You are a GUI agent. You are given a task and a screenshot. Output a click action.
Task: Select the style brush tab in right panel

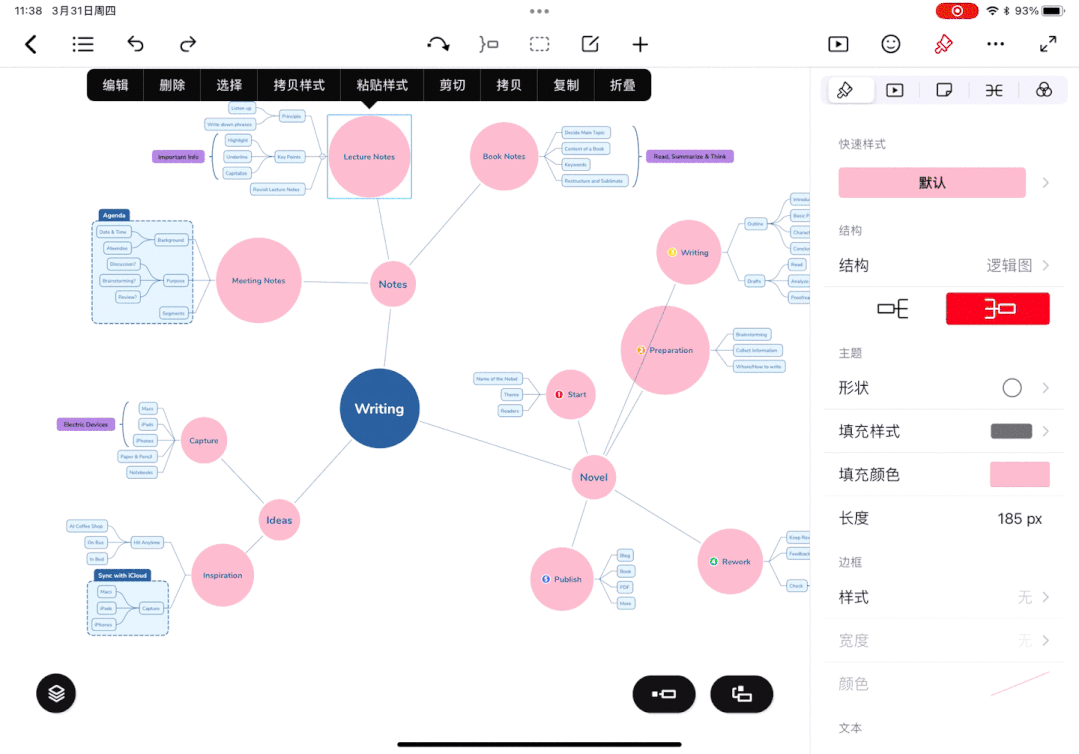(x=849, y=90)
